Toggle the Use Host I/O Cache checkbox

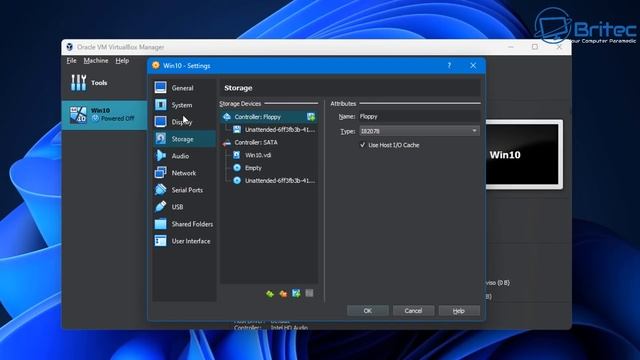click(362, 145)
